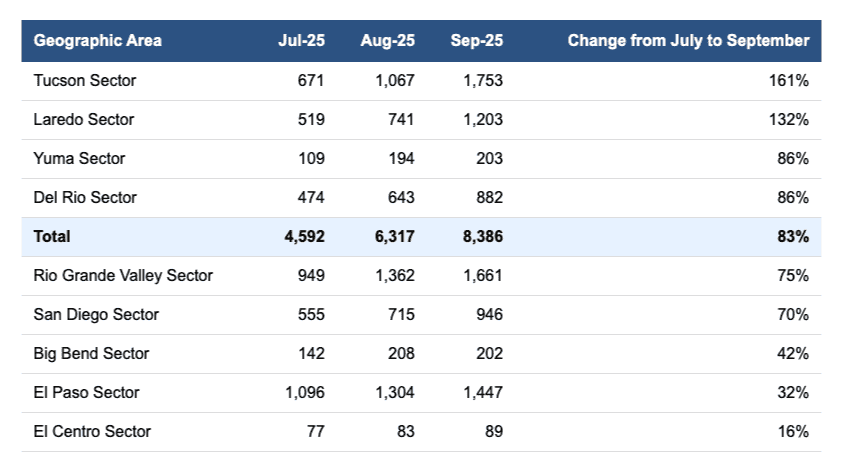Click the Big Bend Sector row label
The width and height of the screenshot is (843, 474).
[x=91, y=353]
